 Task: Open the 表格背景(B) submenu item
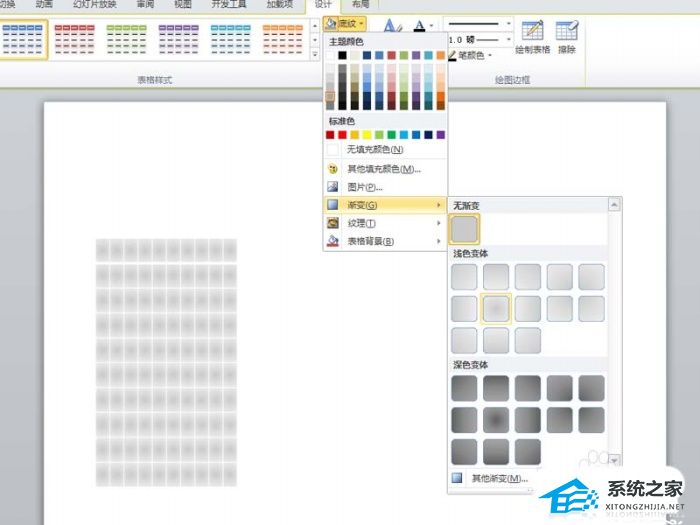click(385, 241)
